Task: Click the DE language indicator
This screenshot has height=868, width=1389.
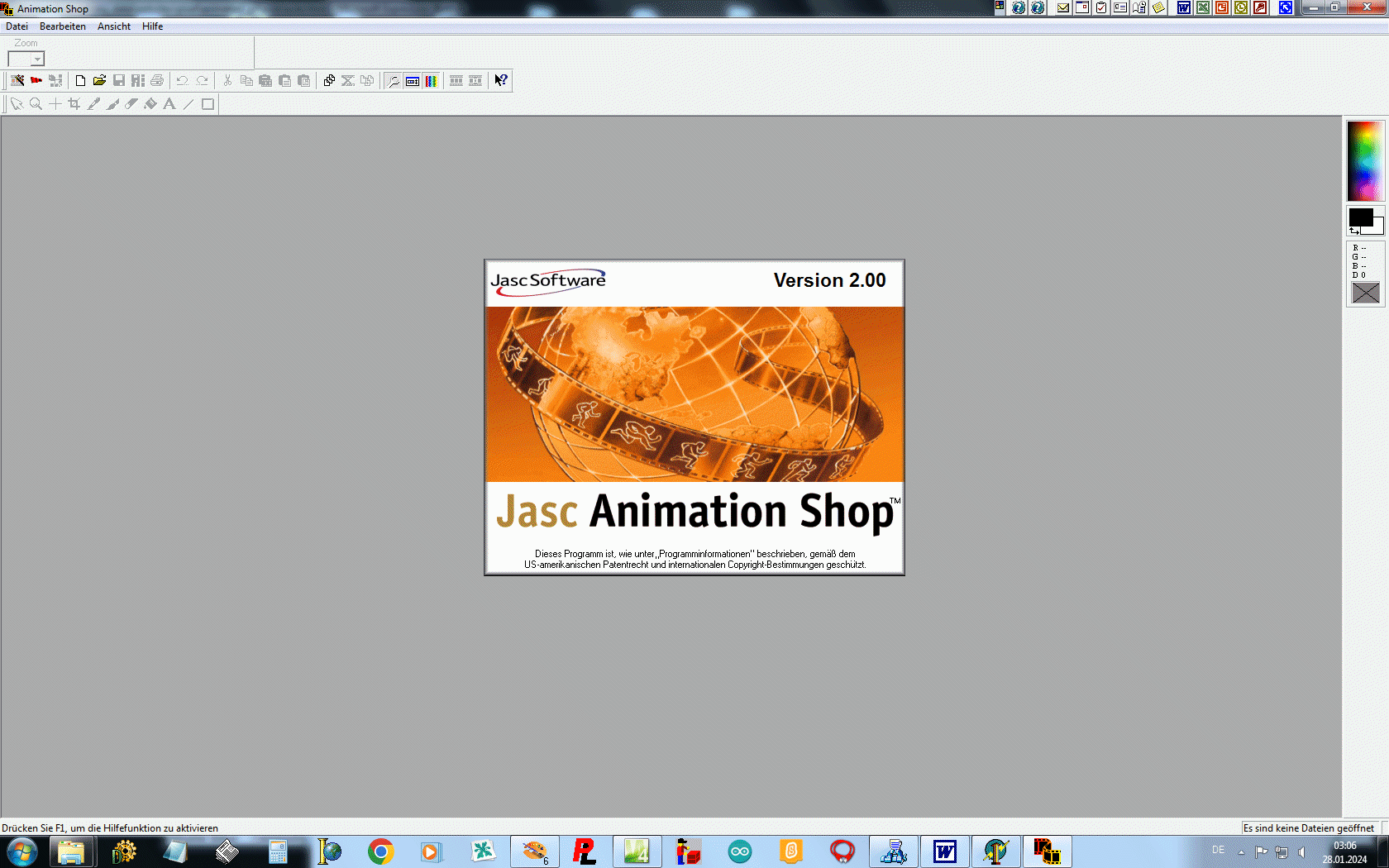Action: [x=1218, y=850]
